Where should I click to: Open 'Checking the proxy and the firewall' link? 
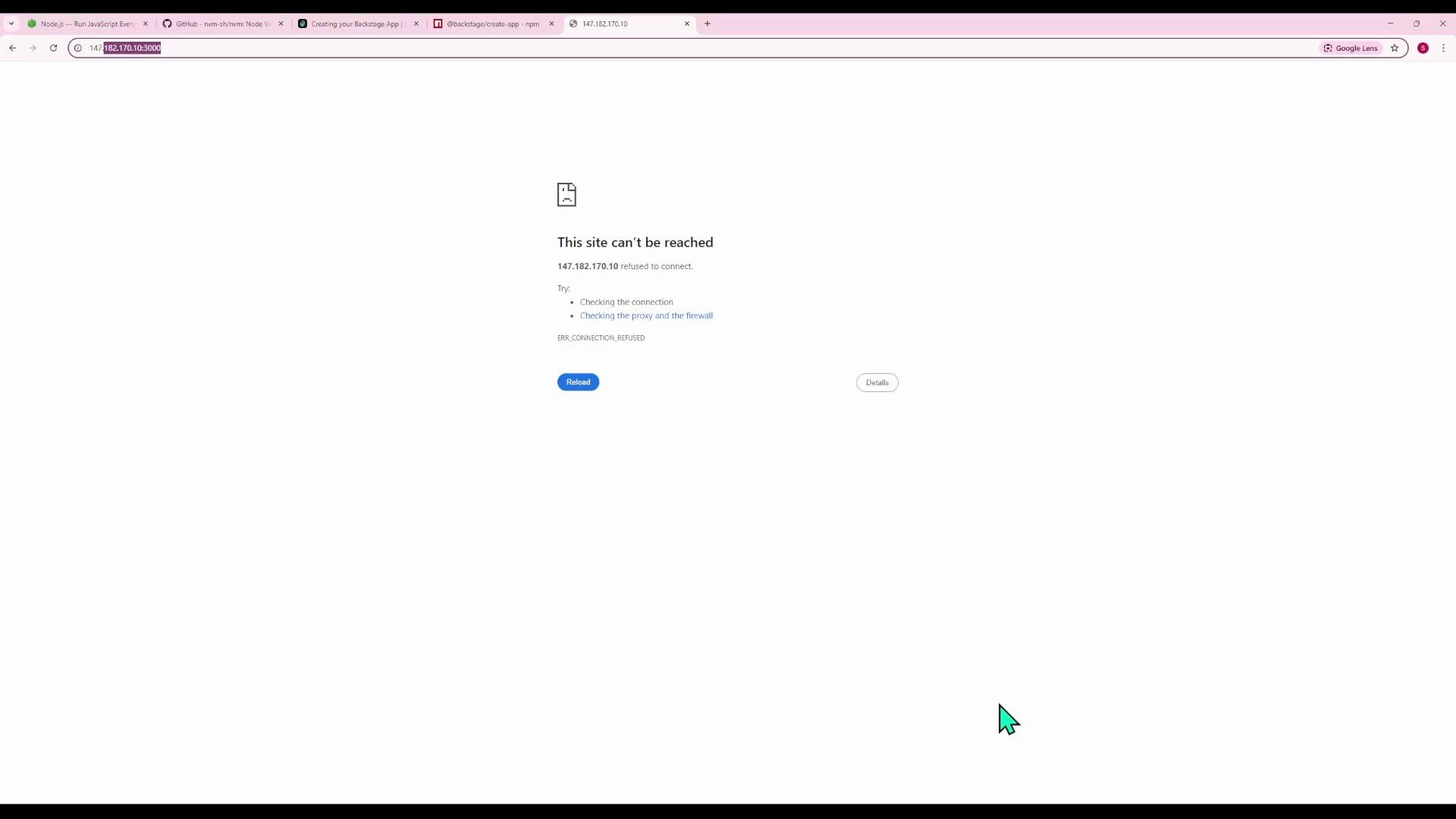[x=646, y=316]
